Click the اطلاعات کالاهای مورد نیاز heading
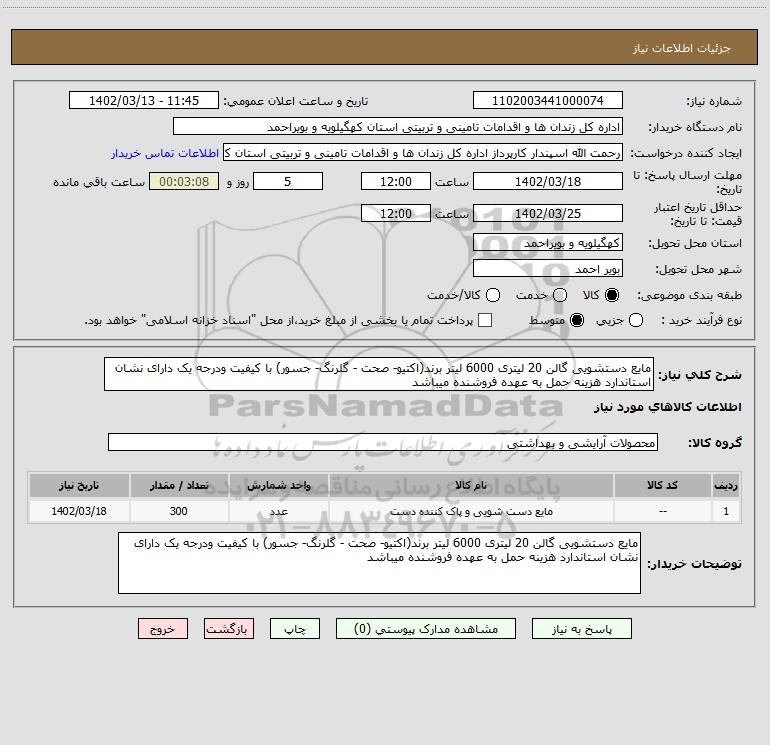 [x=668, y=408]
